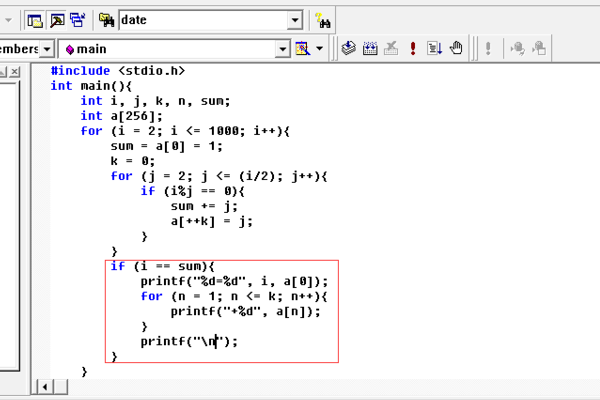
Task: Click the Go debug icon
Action: [434, 49]
